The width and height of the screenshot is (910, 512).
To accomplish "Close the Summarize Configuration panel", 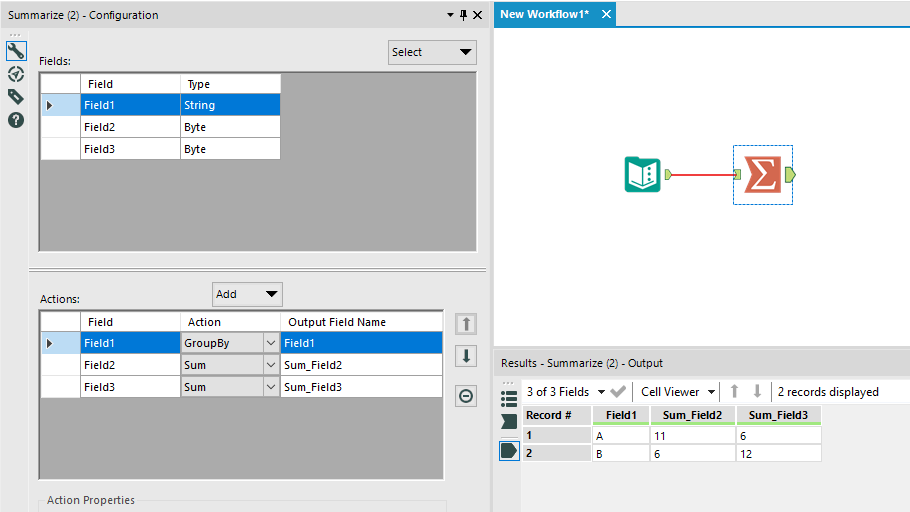I will (x=477, y=15).
